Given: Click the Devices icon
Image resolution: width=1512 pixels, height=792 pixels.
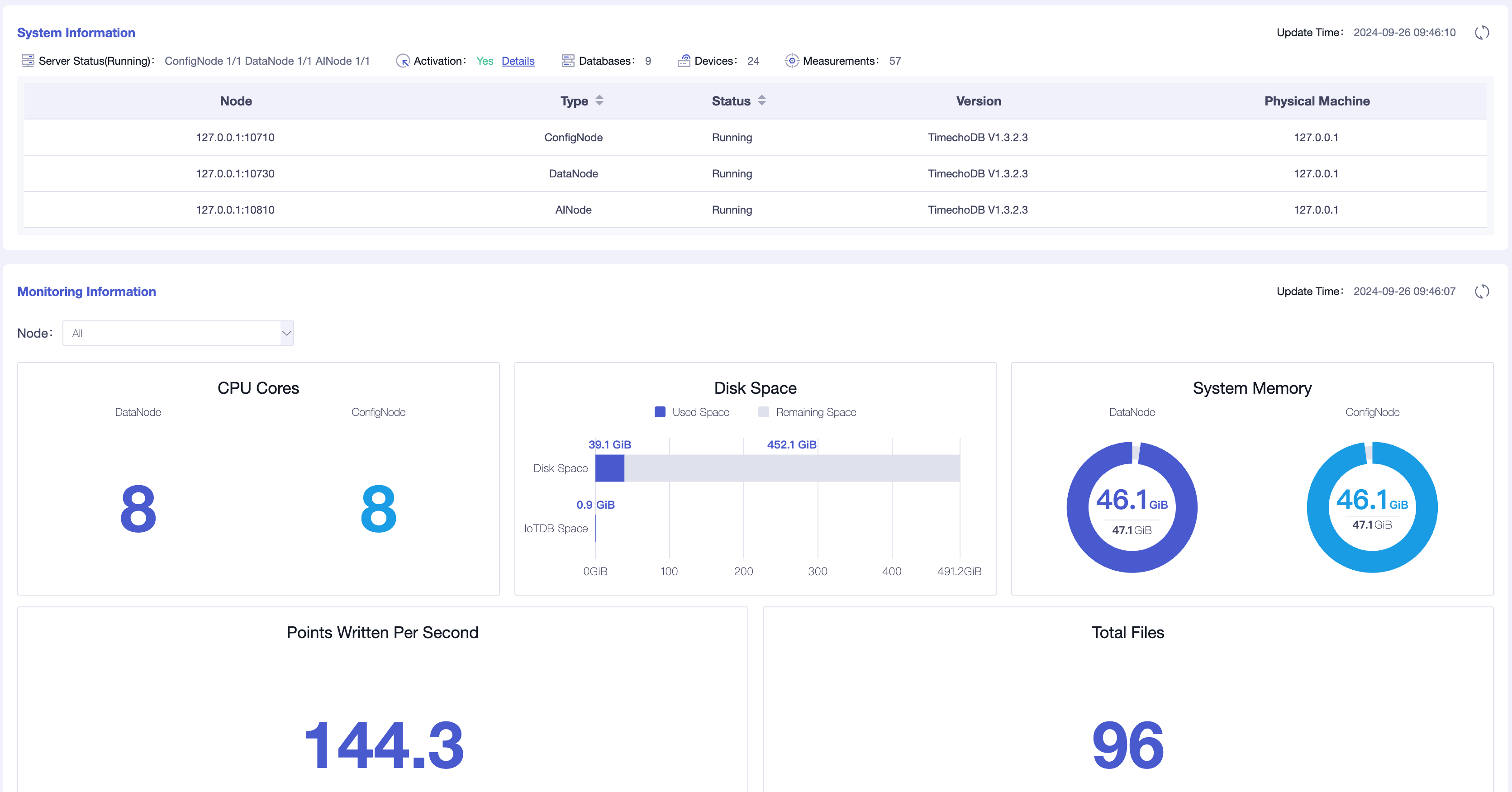Looking at the screenshot, I should pos(684,61).
